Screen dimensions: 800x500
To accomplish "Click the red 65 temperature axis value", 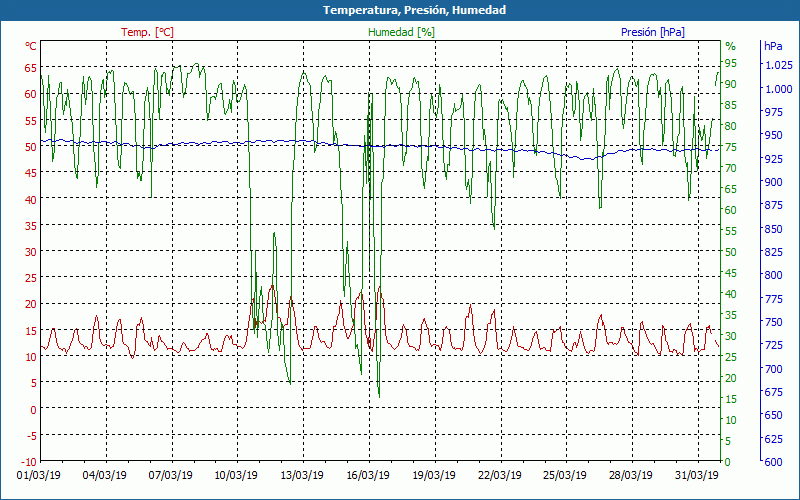I will pyautogui.click(x=31, y=68).
